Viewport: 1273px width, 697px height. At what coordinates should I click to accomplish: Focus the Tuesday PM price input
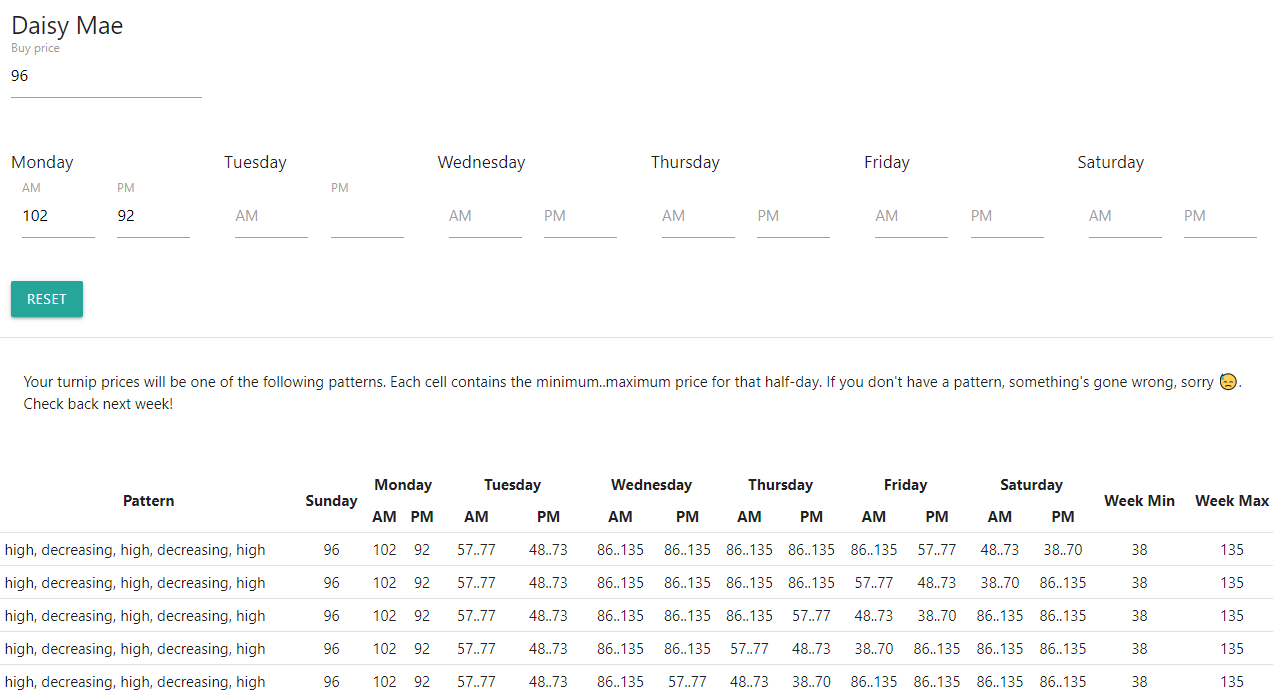367,216
